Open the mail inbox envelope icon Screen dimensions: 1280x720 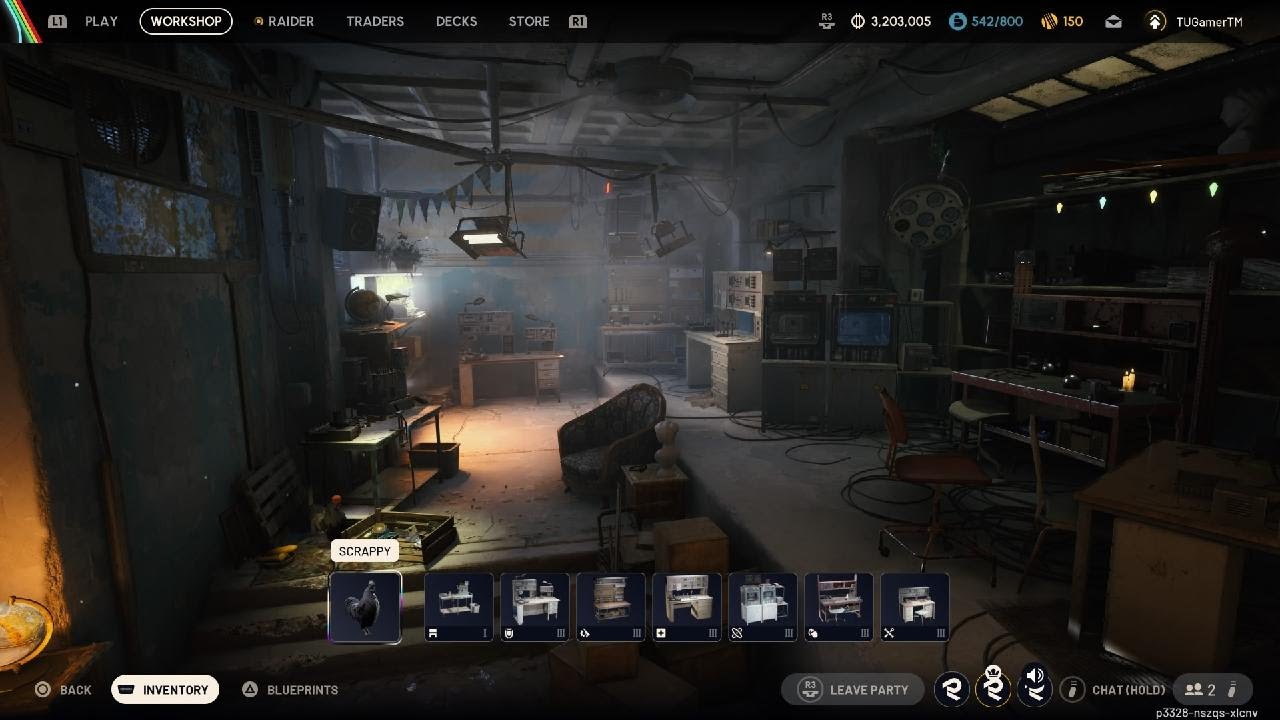click(1113, 21)
